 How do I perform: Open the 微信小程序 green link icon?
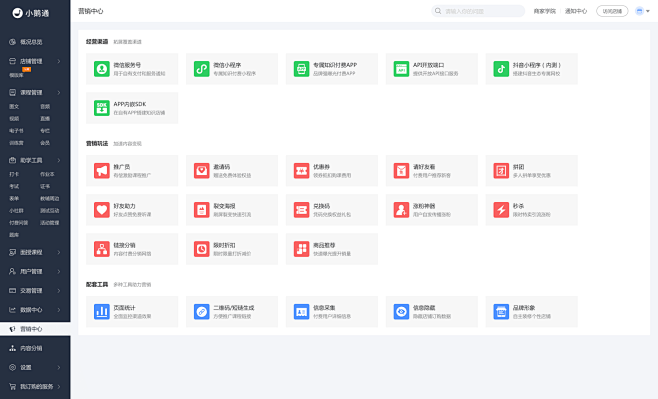[x=201, y=69]
